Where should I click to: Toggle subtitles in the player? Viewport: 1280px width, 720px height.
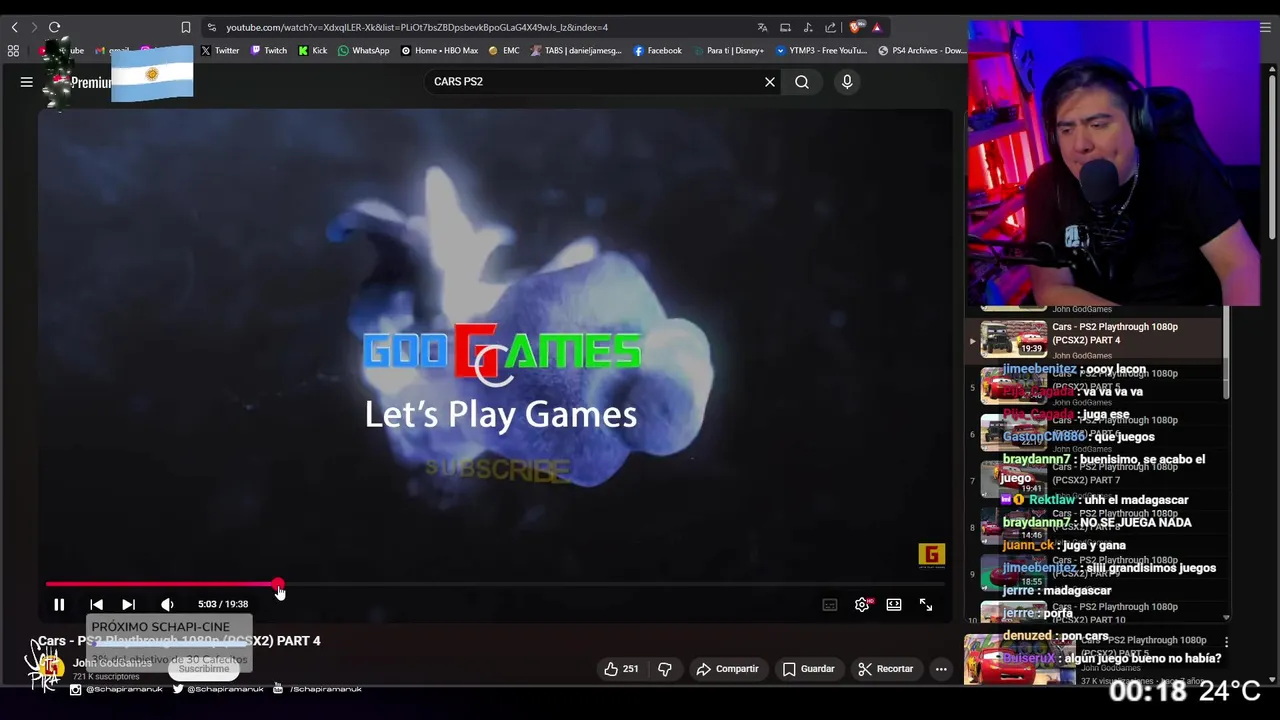tap(829, 604)
